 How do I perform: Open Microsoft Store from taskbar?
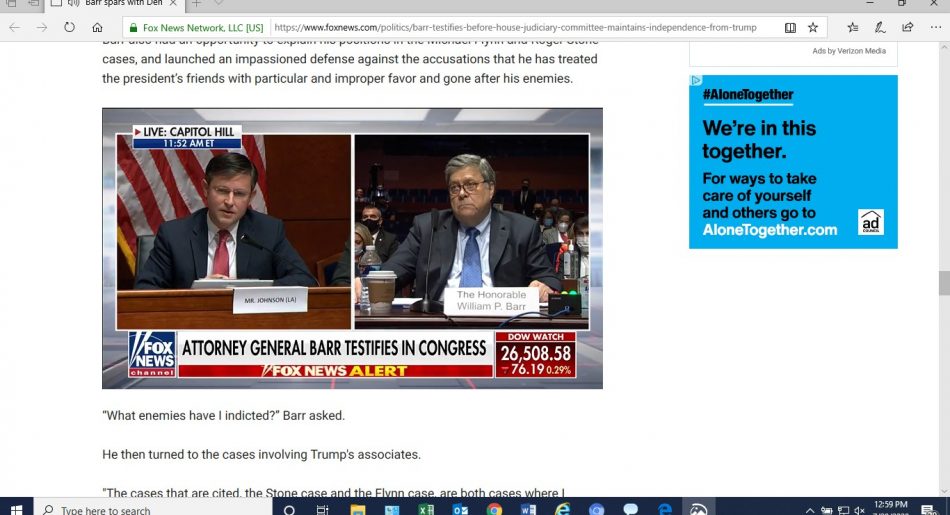pos(392,510)
